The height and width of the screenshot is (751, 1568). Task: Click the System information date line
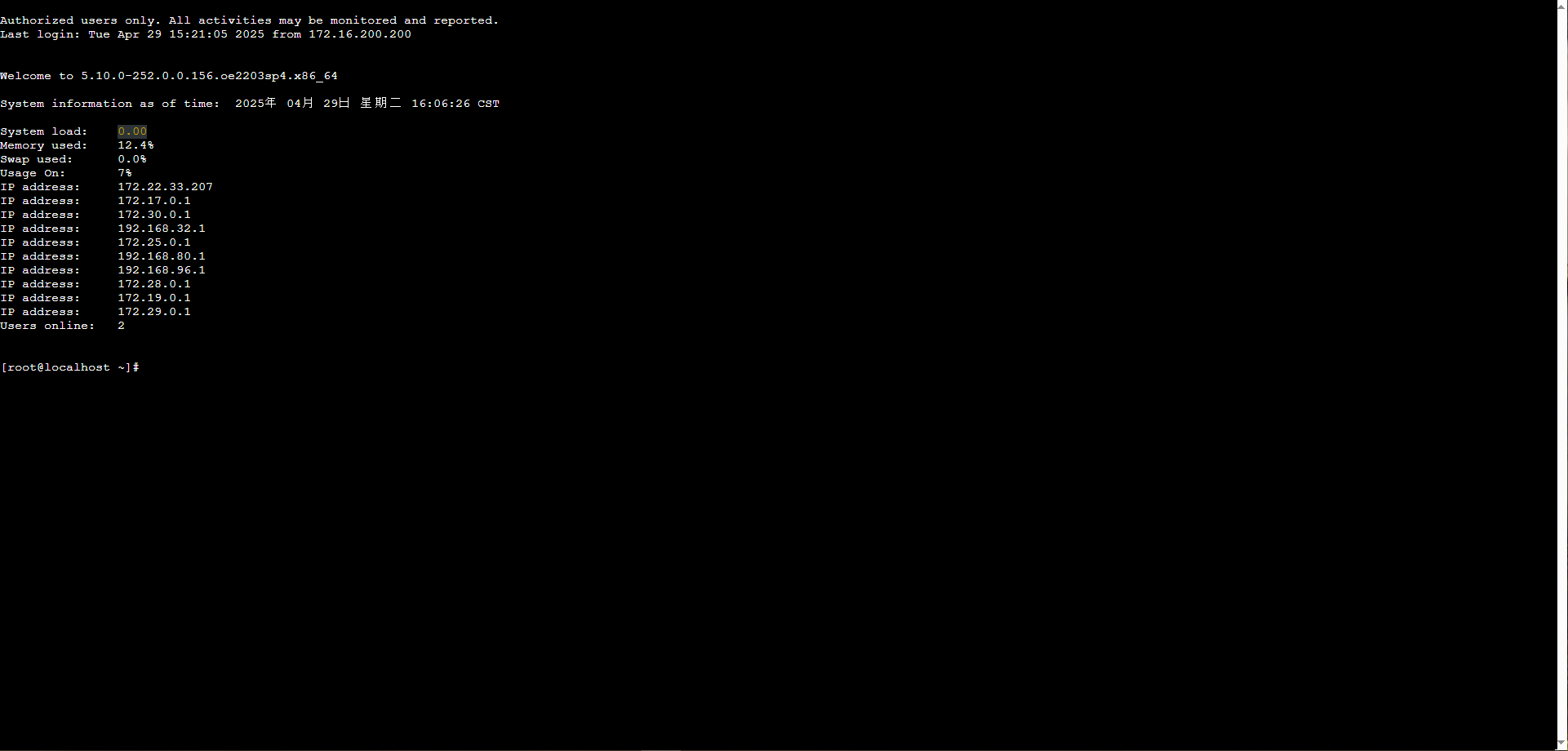[250, 103]
